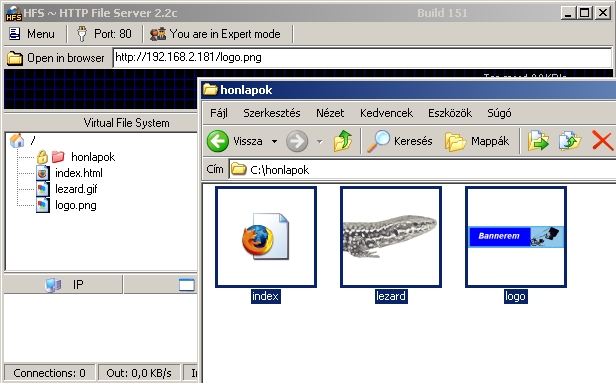Click the folder Up one level icon
616x383 pixels.
tap(343, 141)
